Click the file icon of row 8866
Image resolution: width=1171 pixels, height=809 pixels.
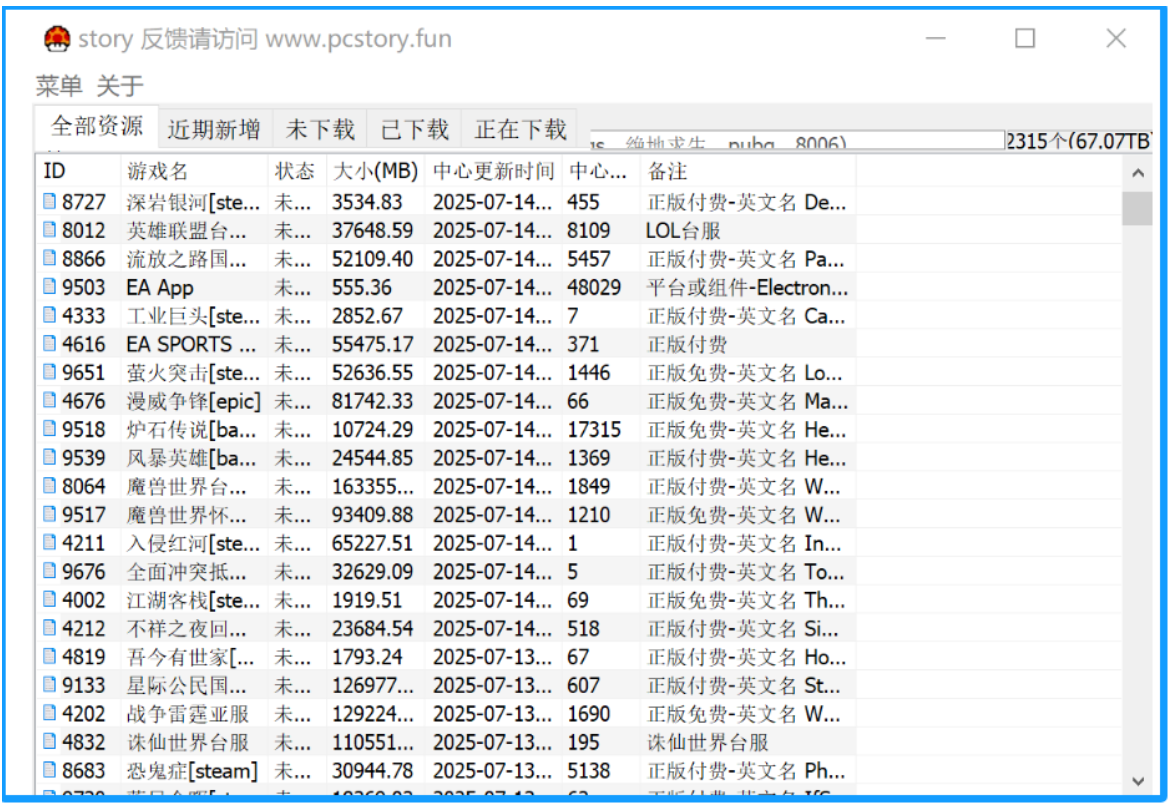tap(49, 258)
